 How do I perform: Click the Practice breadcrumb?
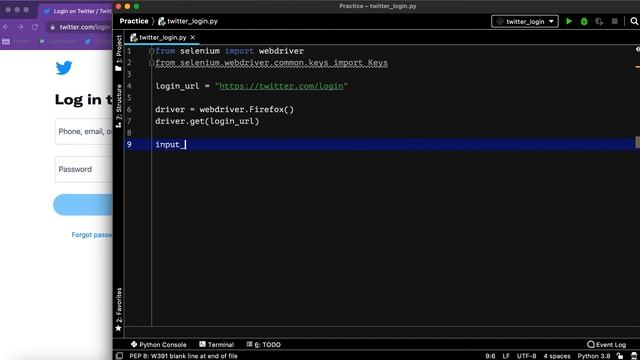coord(134,21)
